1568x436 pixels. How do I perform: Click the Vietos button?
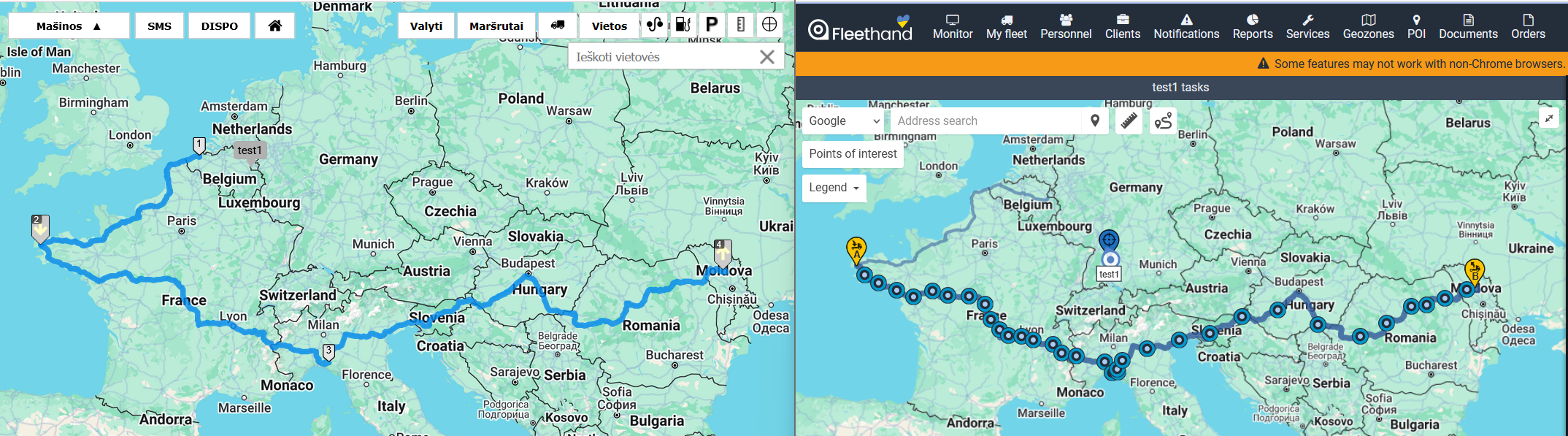[610, 26]
